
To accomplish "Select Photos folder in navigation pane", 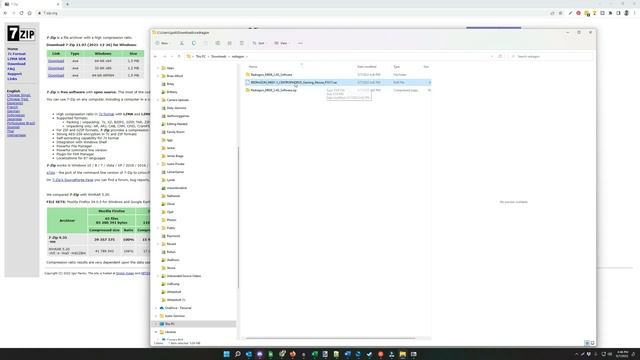I will [171, 220].
